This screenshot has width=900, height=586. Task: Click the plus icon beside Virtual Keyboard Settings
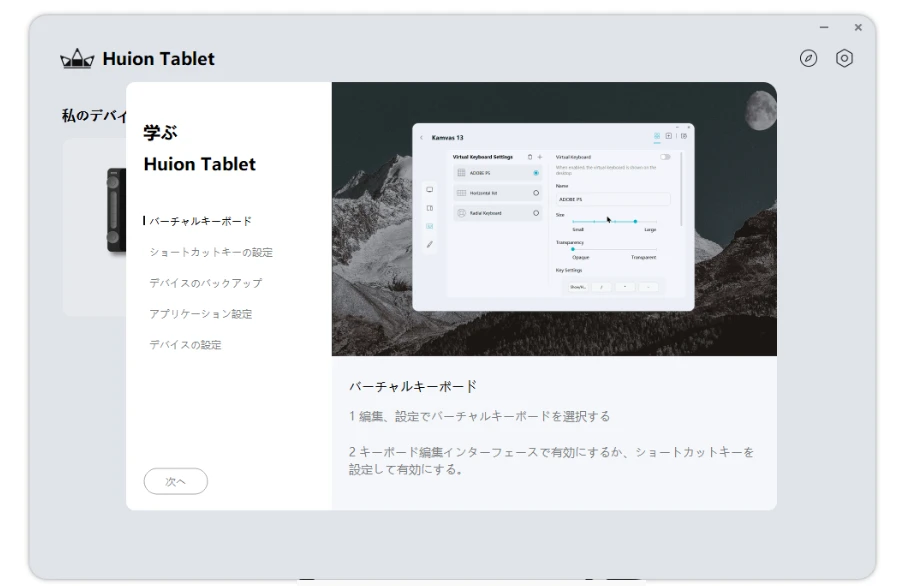click(540, 157)
